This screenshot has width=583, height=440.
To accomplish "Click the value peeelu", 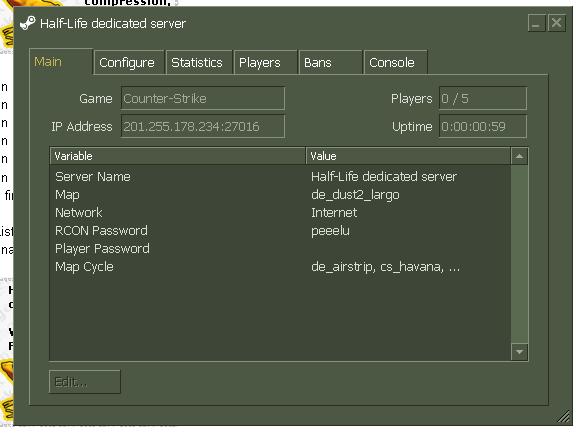I will (330, 231).
